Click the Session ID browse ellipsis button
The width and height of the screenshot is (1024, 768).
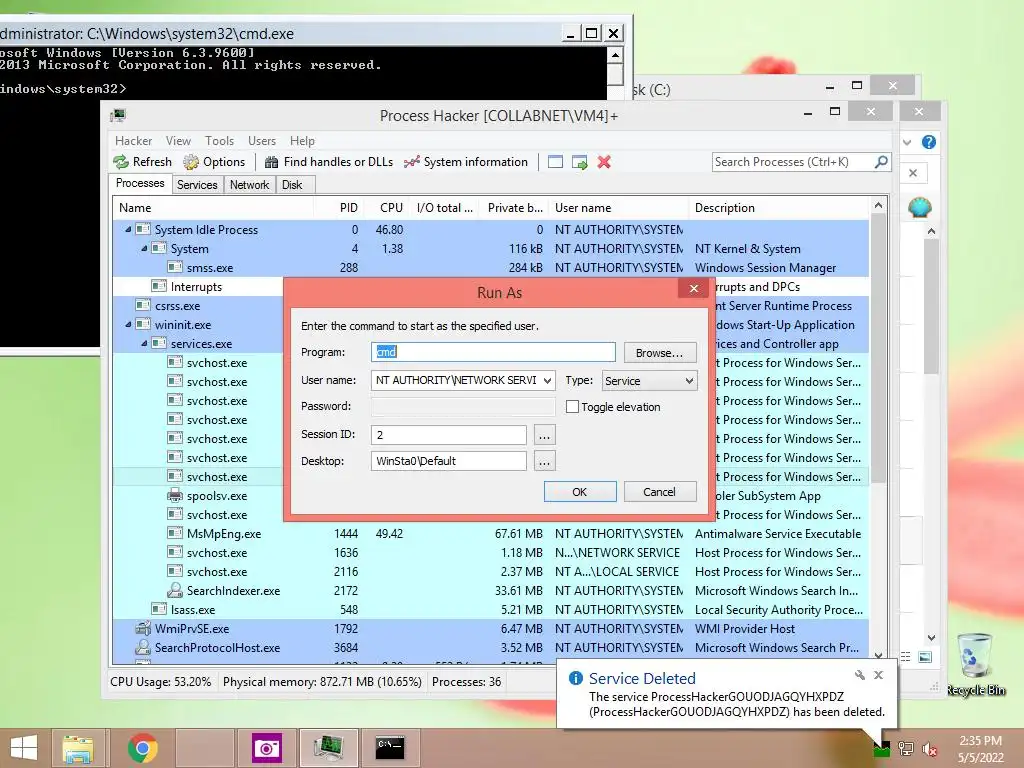tap(544, 435)
